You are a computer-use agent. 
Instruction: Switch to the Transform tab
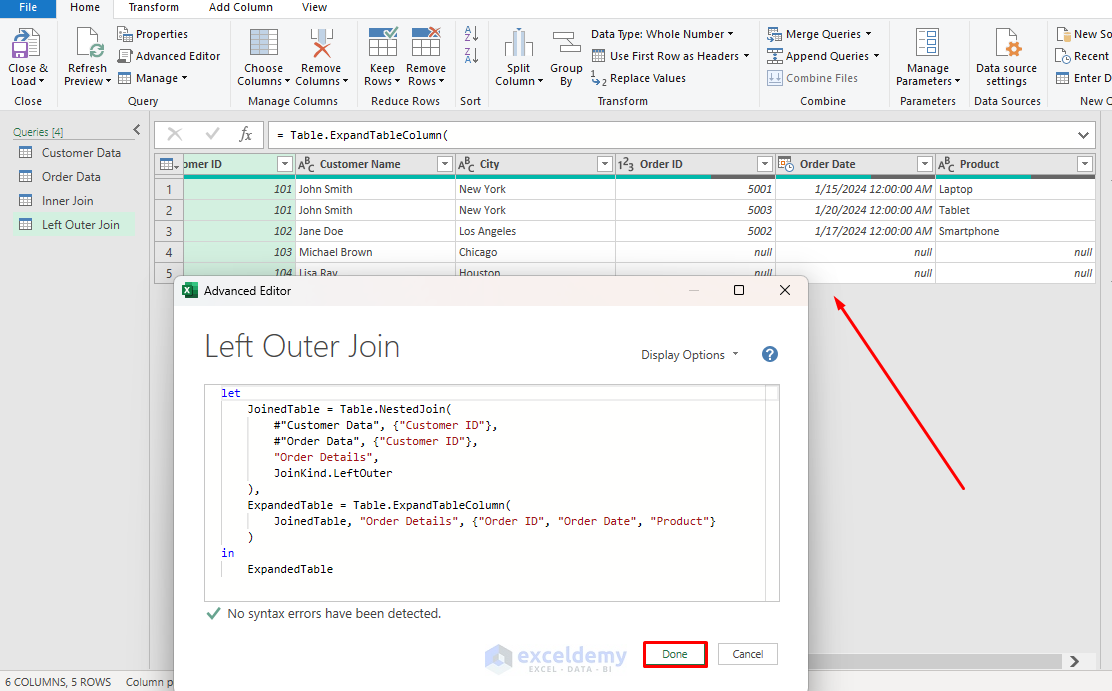click(x=153, y=8)
